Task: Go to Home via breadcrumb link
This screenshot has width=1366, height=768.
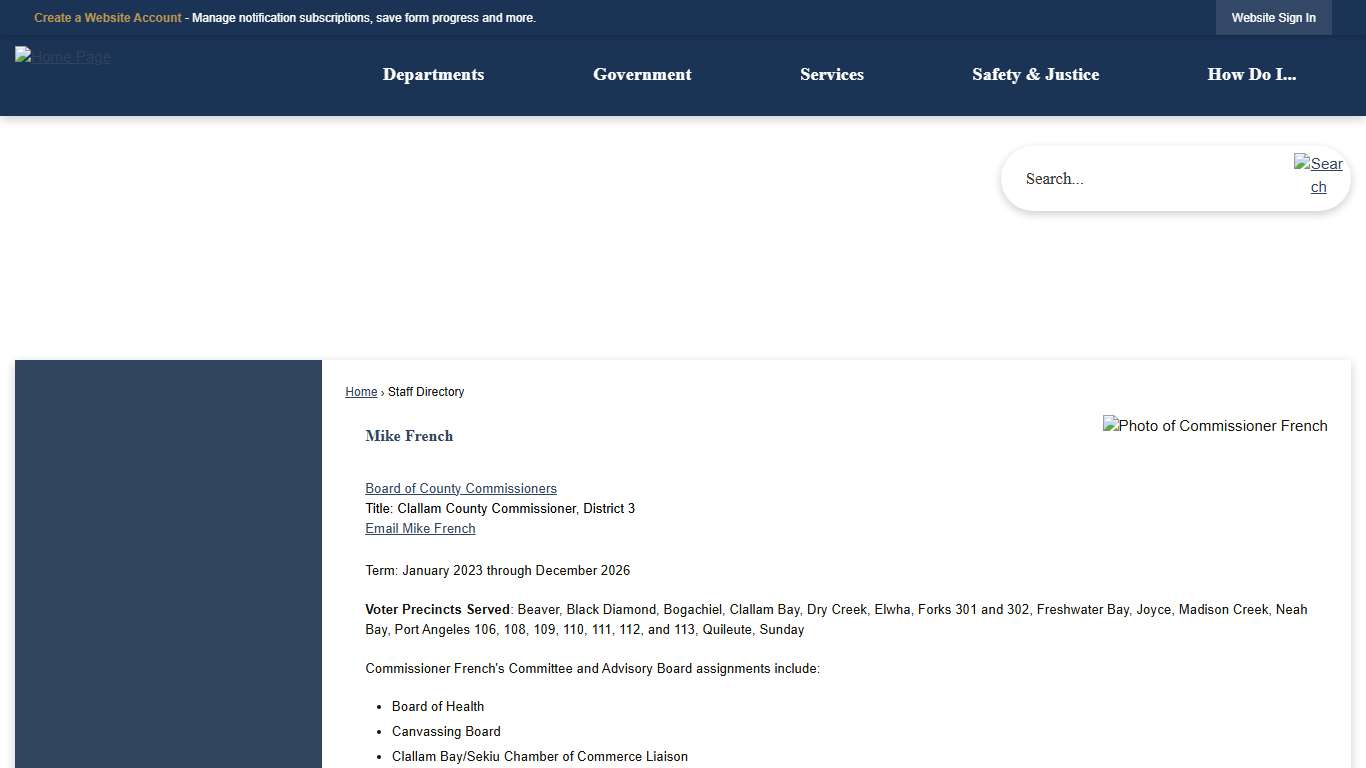Action: (361, 391)
